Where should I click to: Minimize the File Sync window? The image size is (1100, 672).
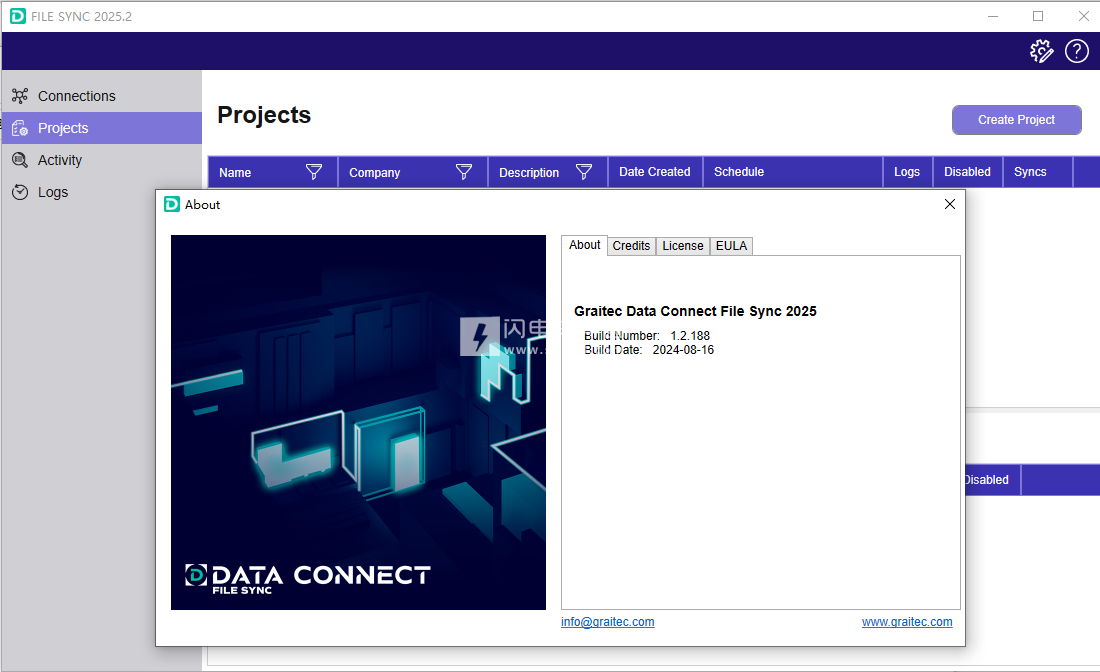(993, 16)
